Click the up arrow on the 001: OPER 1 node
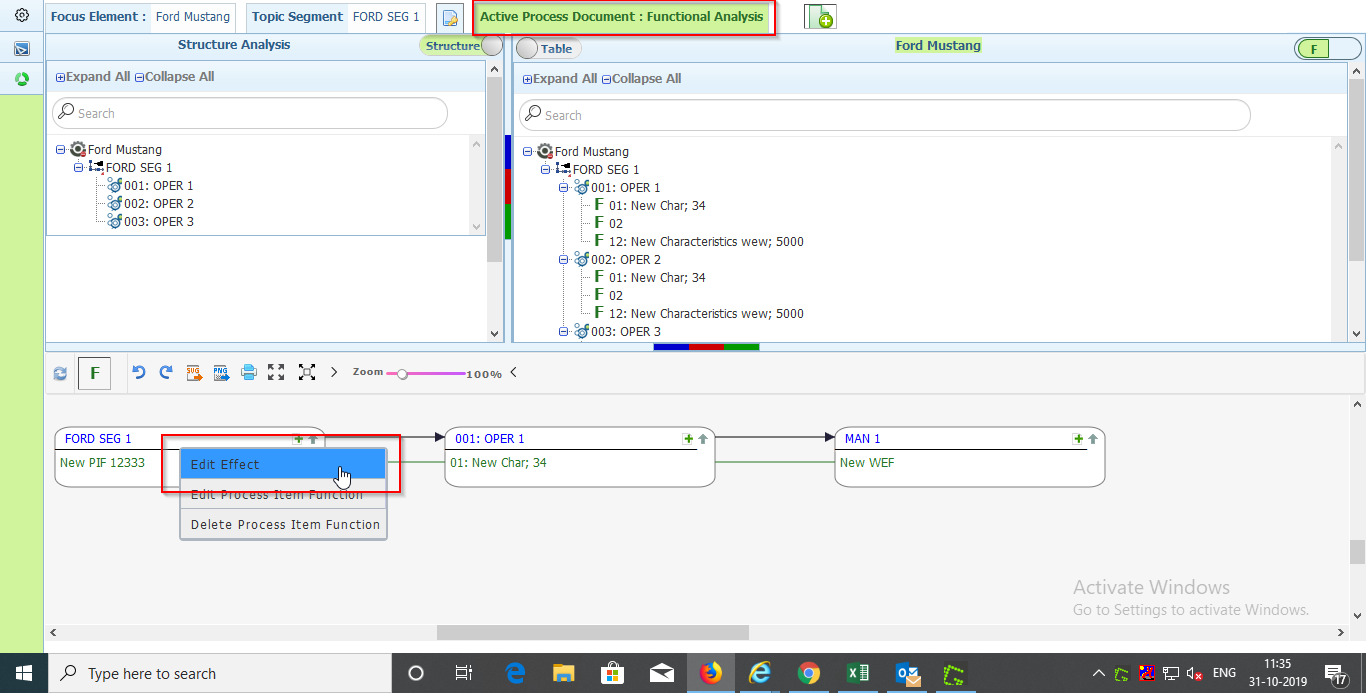This screenshot has height=693, width=1366. point(702,439)
